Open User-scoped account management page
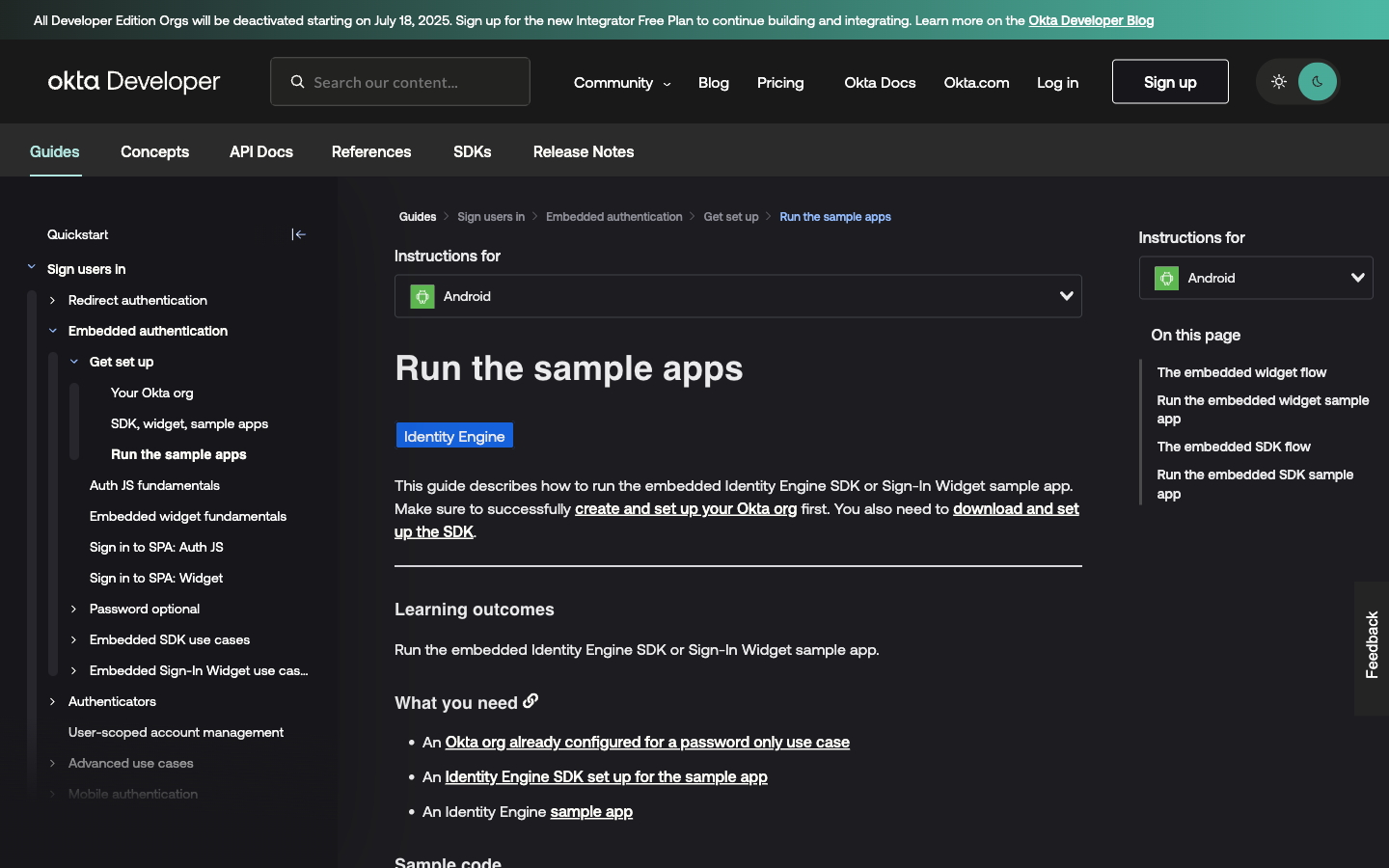Viewport: 1389px width, 868px height. coord(176,732)
